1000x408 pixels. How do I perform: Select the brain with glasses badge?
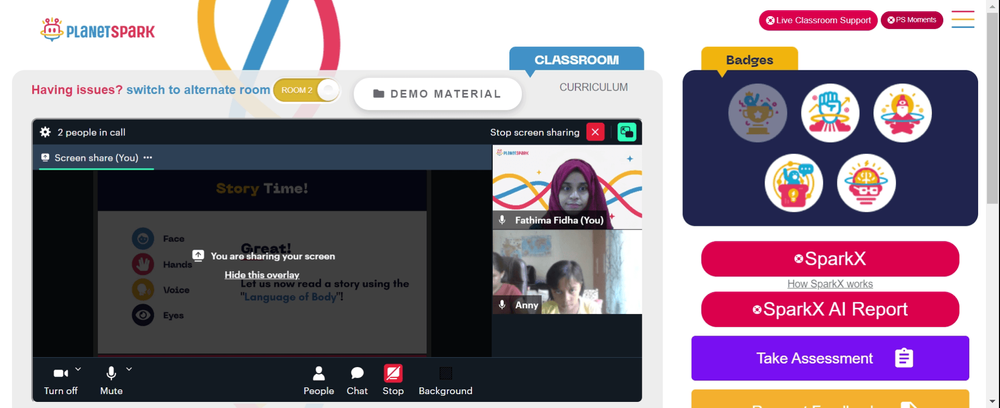866,183
